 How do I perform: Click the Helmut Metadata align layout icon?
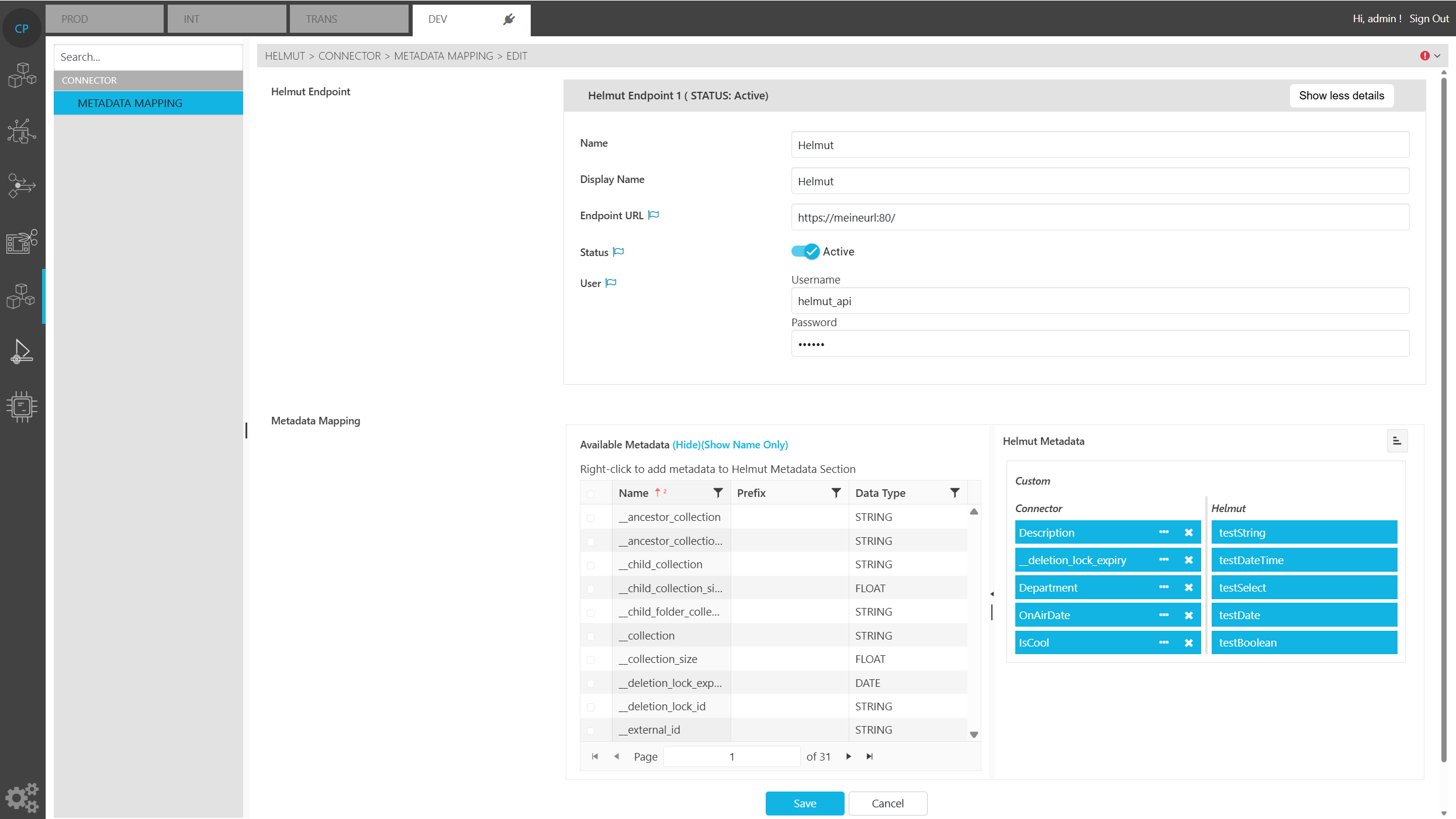(x=1397, y=441)
